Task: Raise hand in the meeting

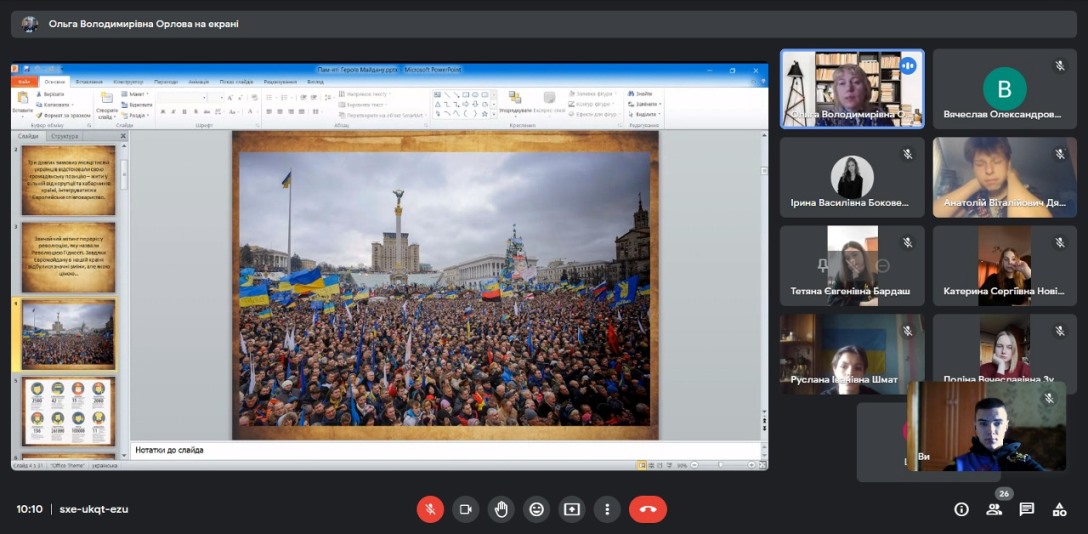Action: point(501,509)
